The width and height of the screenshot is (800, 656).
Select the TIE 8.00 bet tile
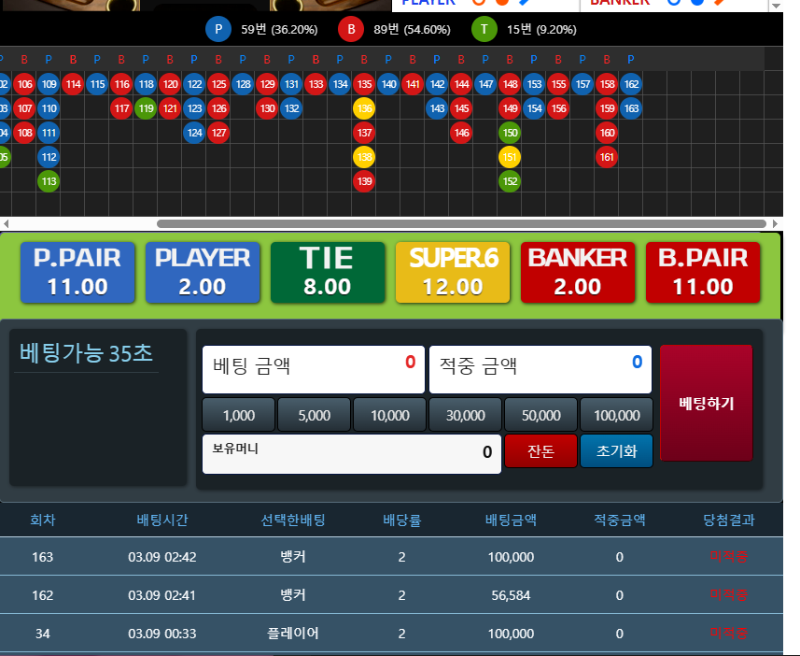[x=328, y=272]
